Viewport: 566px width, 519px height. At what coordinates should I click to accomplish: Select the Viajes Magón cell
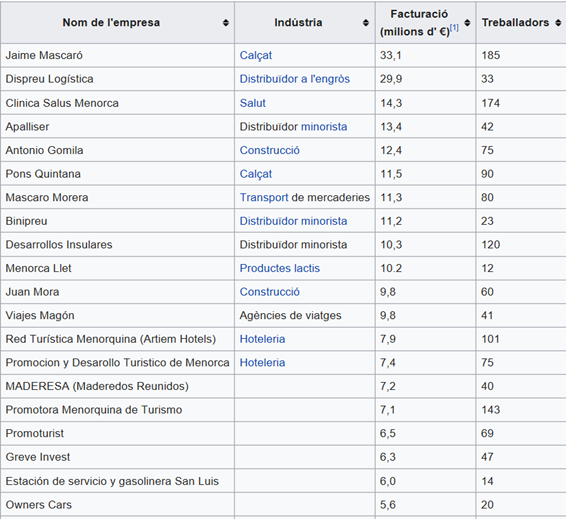pyautogui.click(x=117, y=315)
